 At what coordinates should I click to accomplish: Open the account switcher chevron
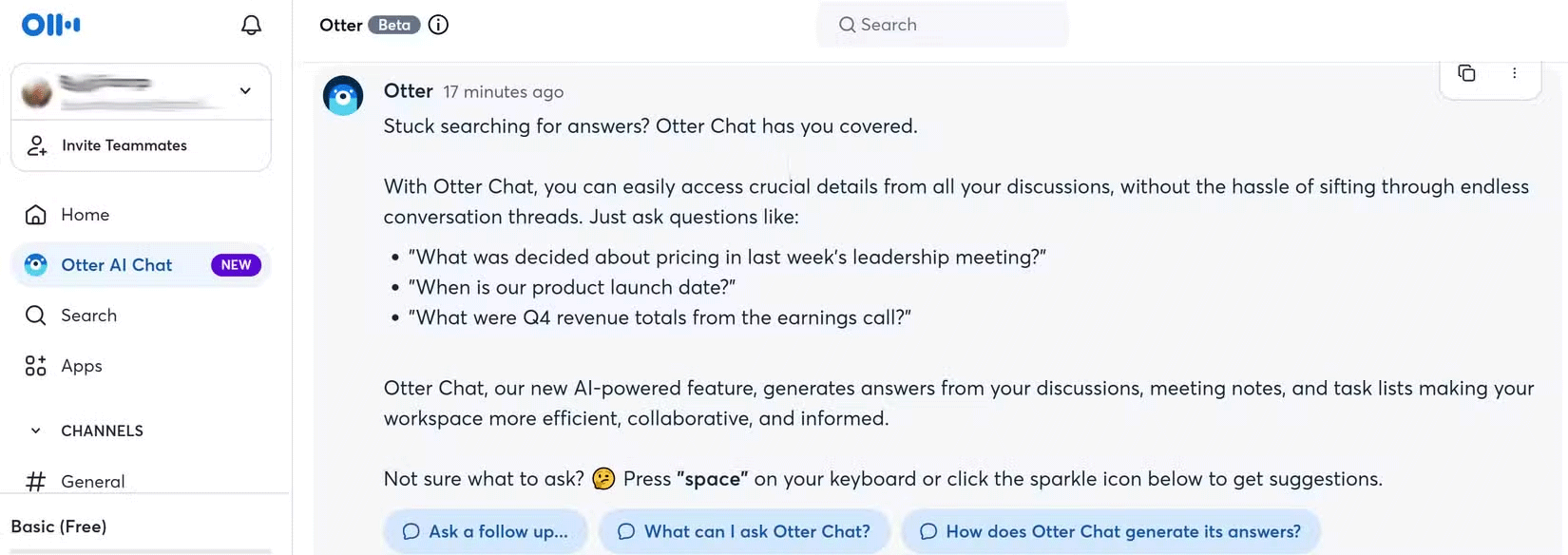(x=245, y=90)
